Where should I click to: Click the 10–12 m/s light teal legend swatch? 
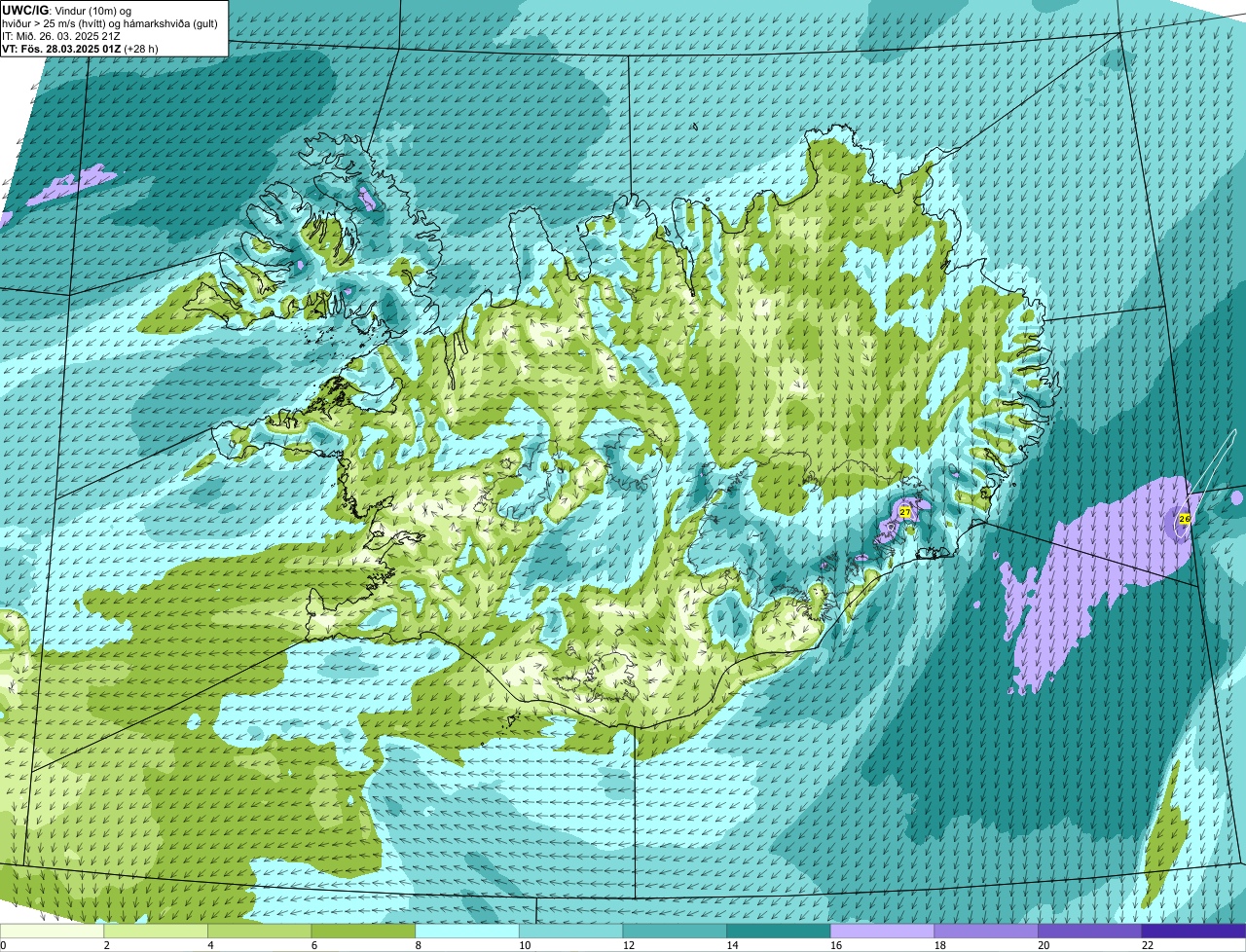[571, 931]
